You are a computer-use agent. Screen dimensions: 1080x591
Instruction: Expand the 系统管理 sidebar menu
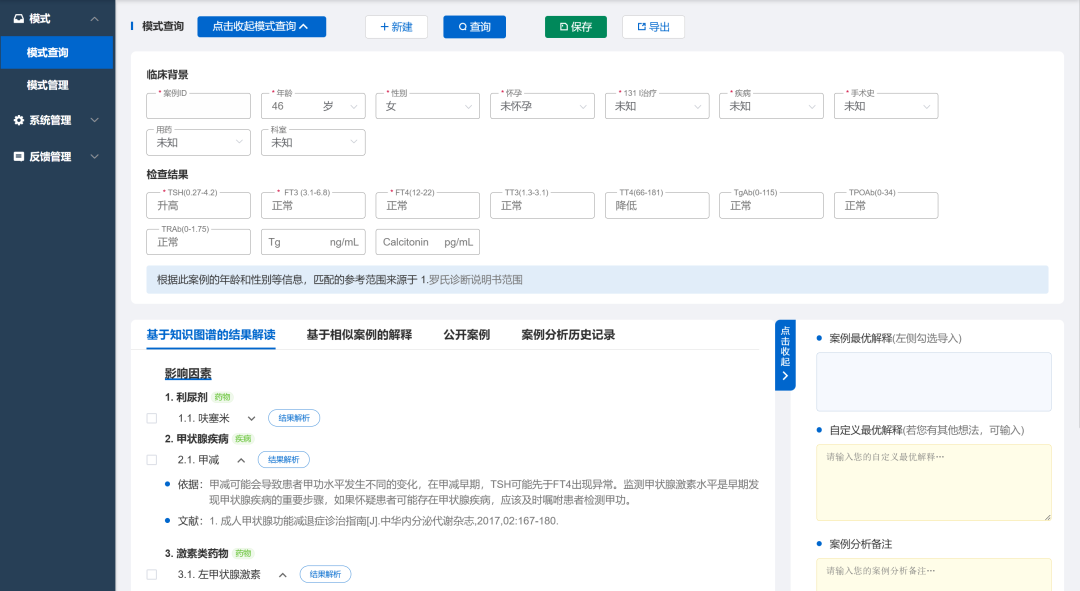pyautogui.click(x=94, y=120)
